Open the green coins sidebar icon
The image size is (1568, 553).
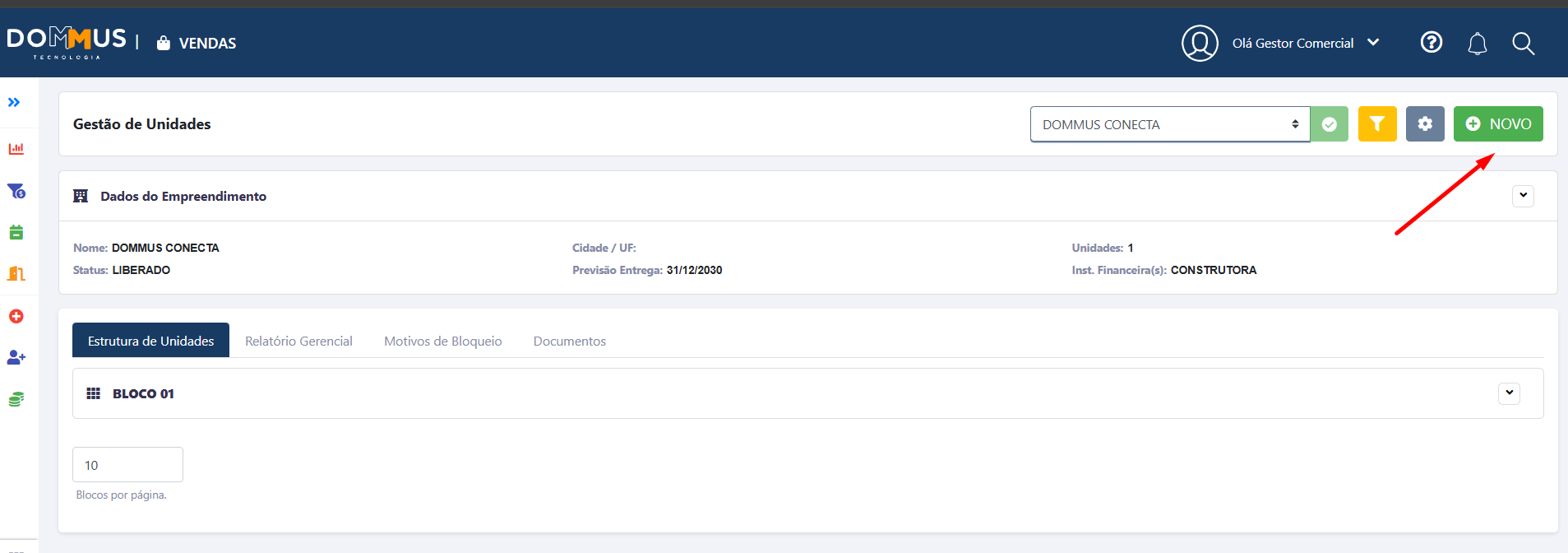[16, 400]
